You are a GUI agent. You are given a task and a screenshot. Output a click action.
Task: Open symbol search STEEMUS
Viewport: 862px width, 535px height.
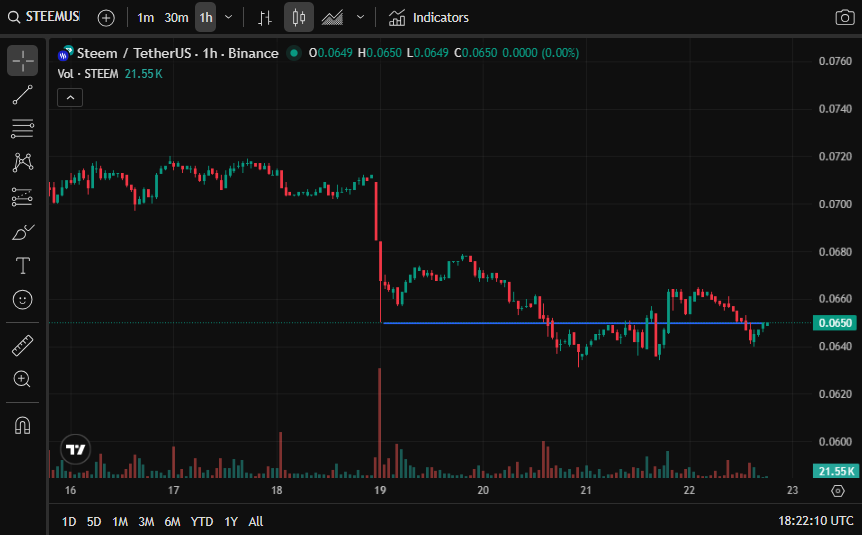(x=44, y=17)
